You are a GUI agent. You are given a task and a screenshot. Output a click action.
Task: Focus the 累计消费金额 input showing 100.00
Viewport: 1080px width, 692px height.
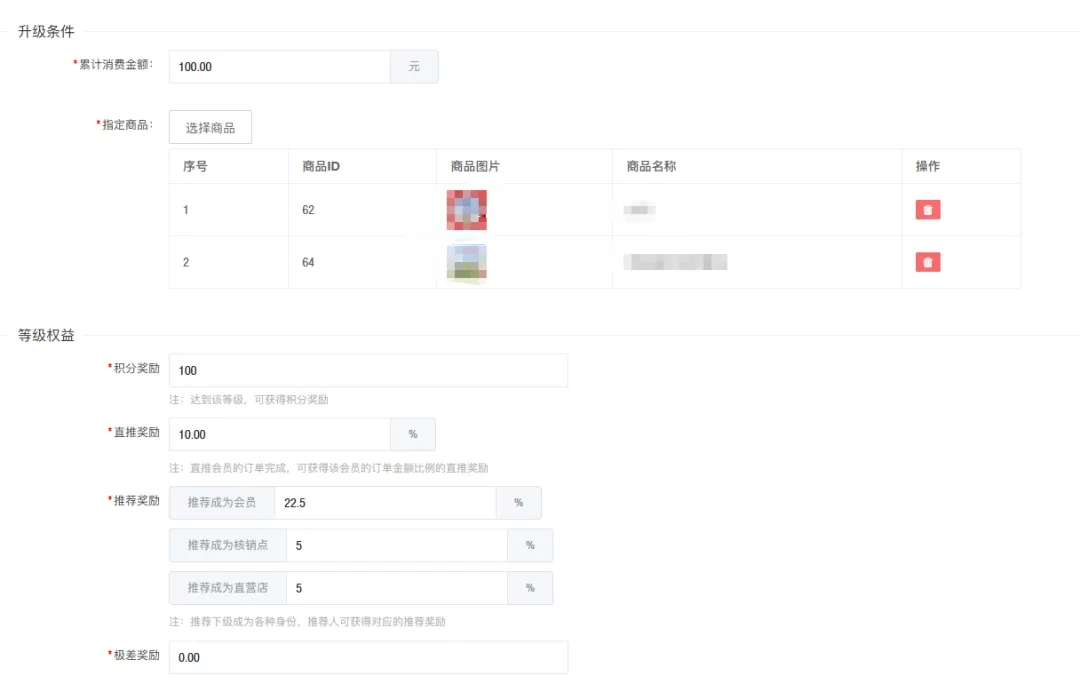point(280,66)
